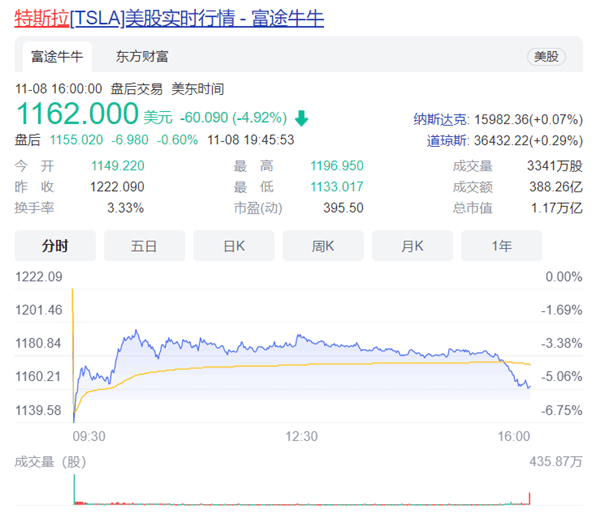Click the -1.69% axis label
This screenshot has width=600, height=517.
[x=562, y=310]
